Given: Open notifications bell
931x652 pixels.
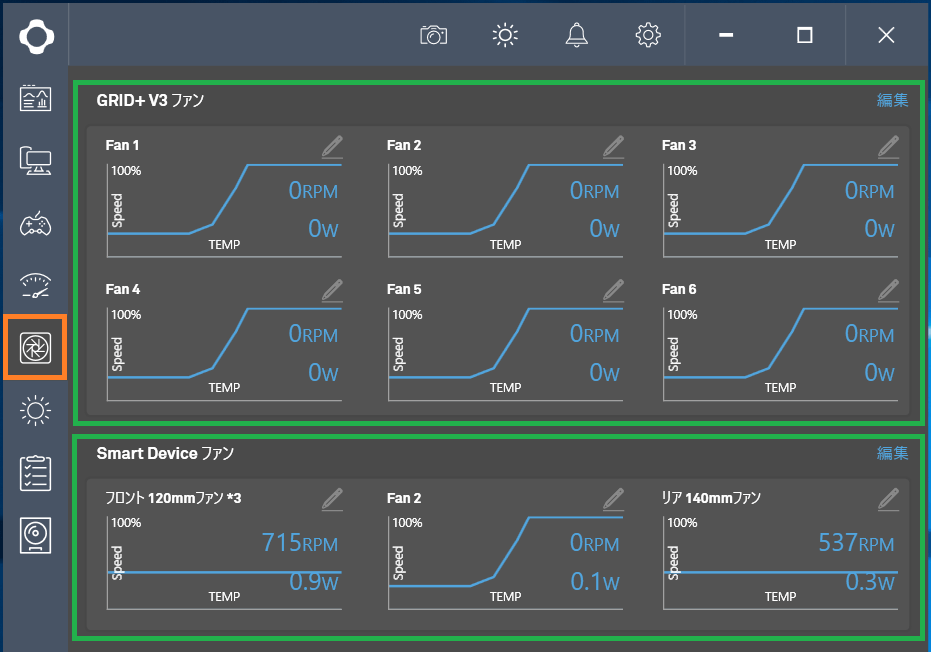Looking at the screenshot, I should click(577, 35).
